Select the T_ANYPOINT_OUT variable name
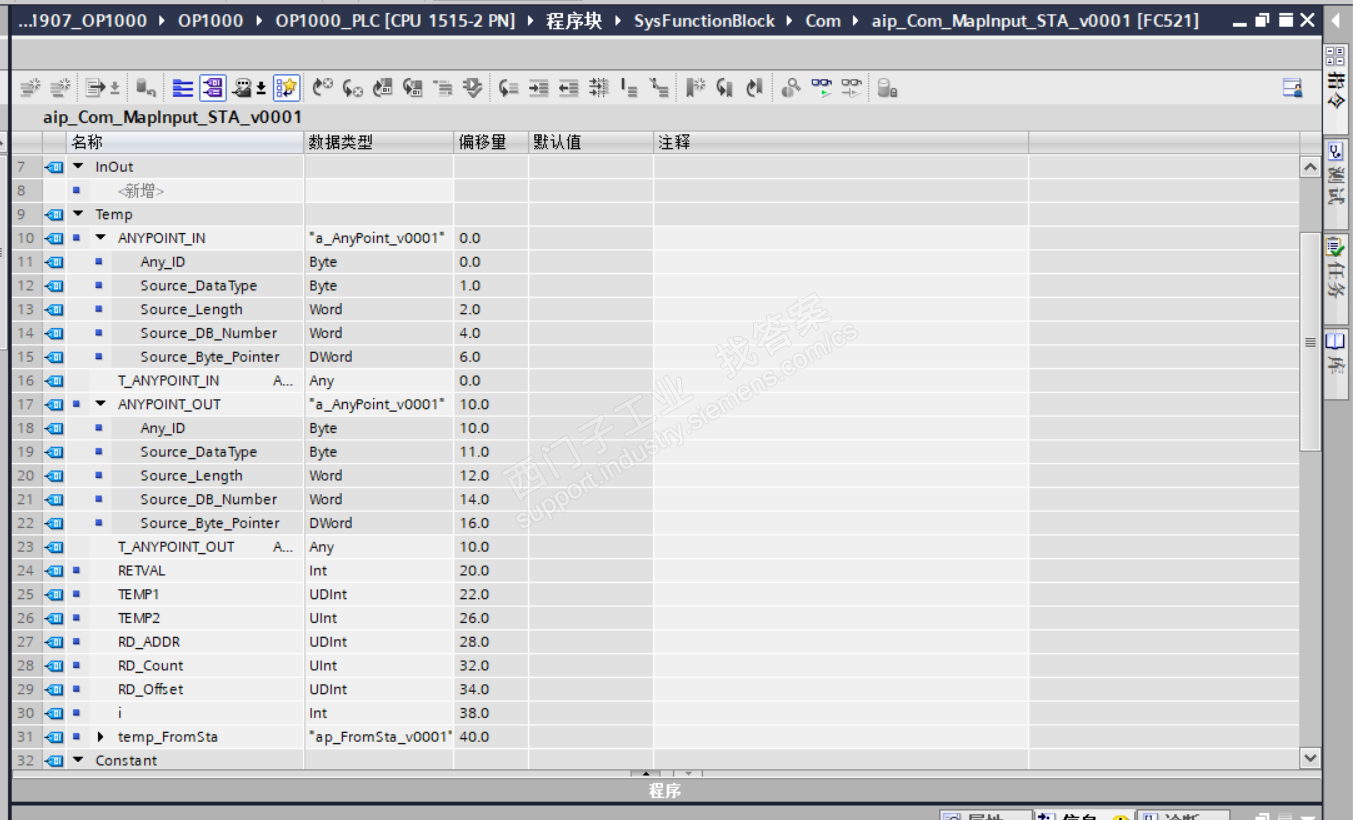This screenshot has width=1353, height=820. pos(176,547)
